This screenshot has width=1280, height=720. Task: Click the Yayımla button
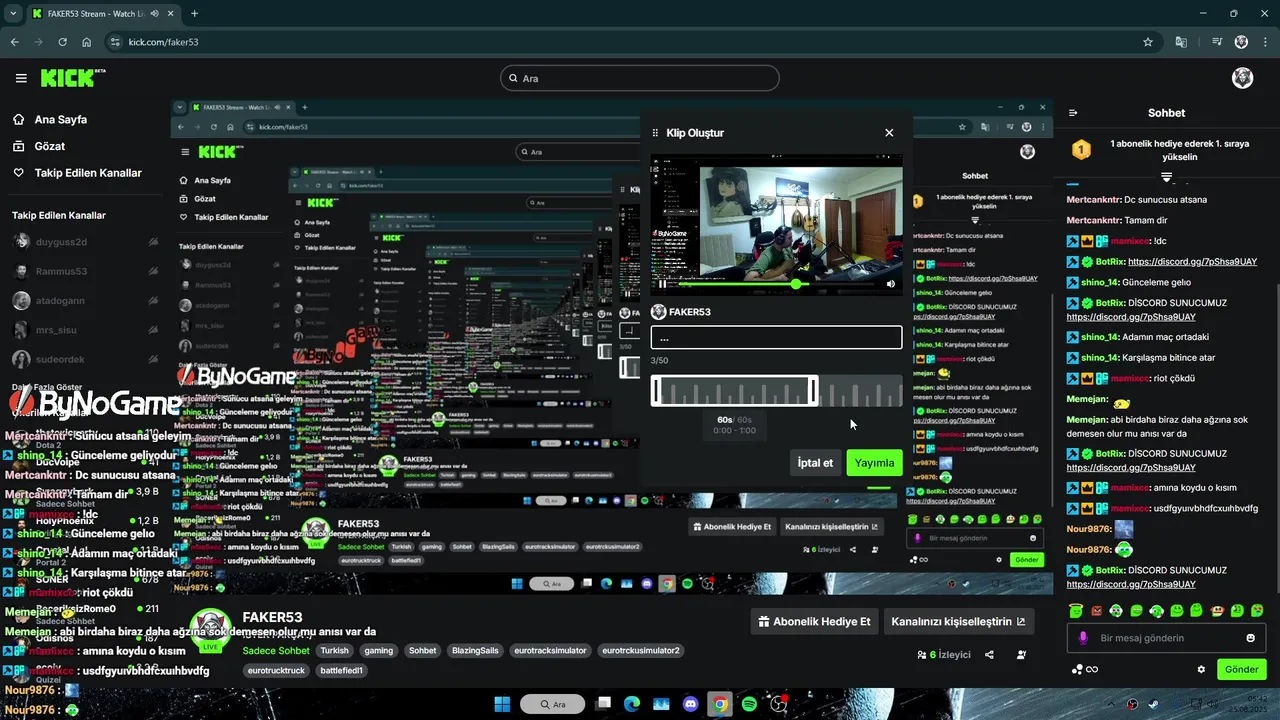(874, 463)
